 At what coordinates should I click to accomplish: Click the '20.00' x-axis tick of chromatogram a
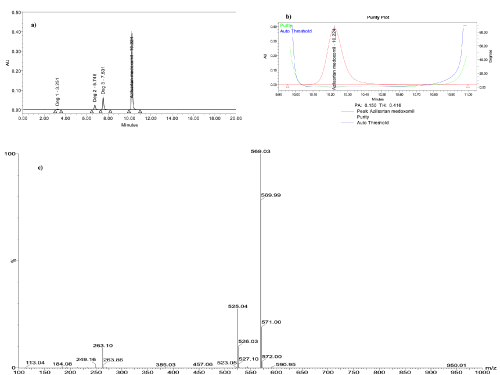236,118
